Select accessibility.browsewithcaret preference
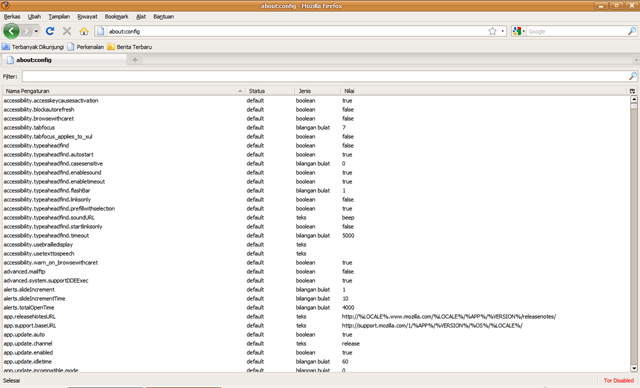 coord(316,118)
